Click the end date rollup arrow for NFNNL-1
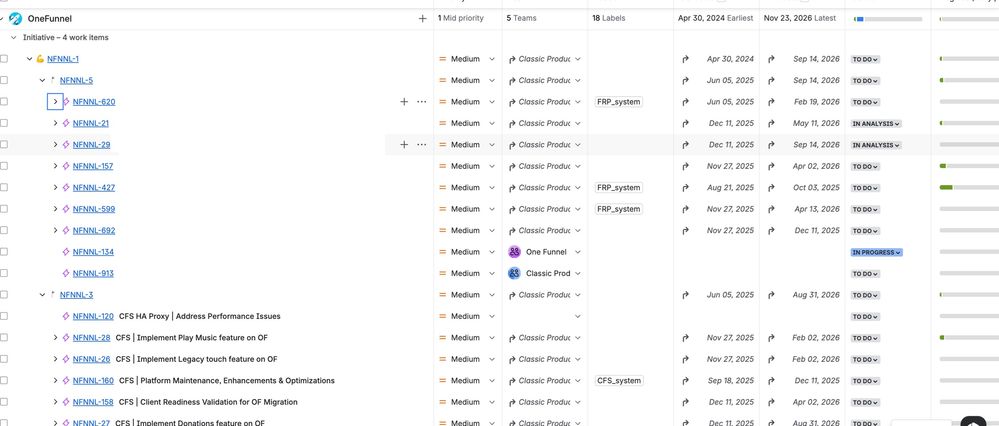This screenshot has width=999, height=426. tap(771, 59)
